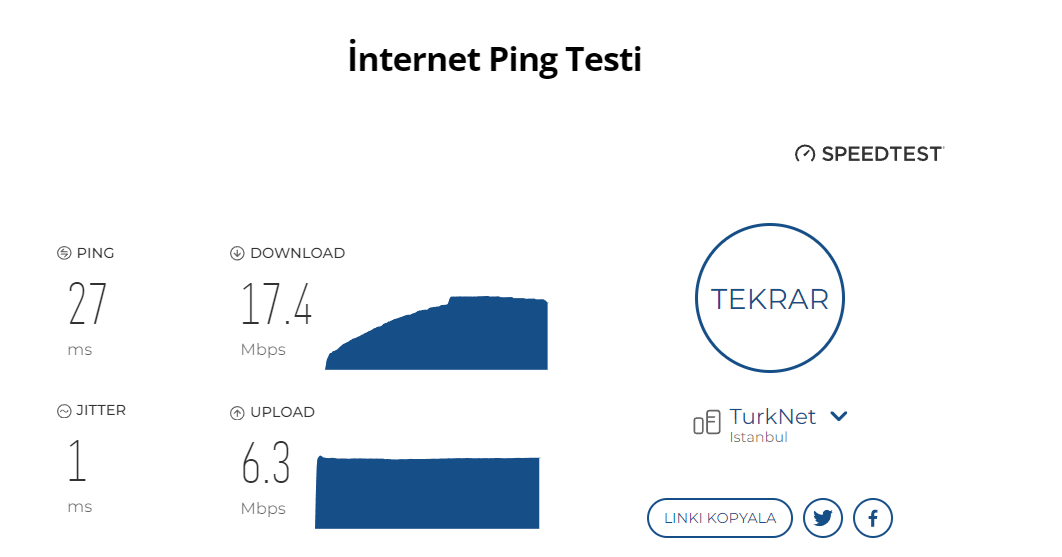This screenshot has width=1062, height=557.
Task: Click the İnternet Ping Testi heading
Action: click(x=494, y=59)
